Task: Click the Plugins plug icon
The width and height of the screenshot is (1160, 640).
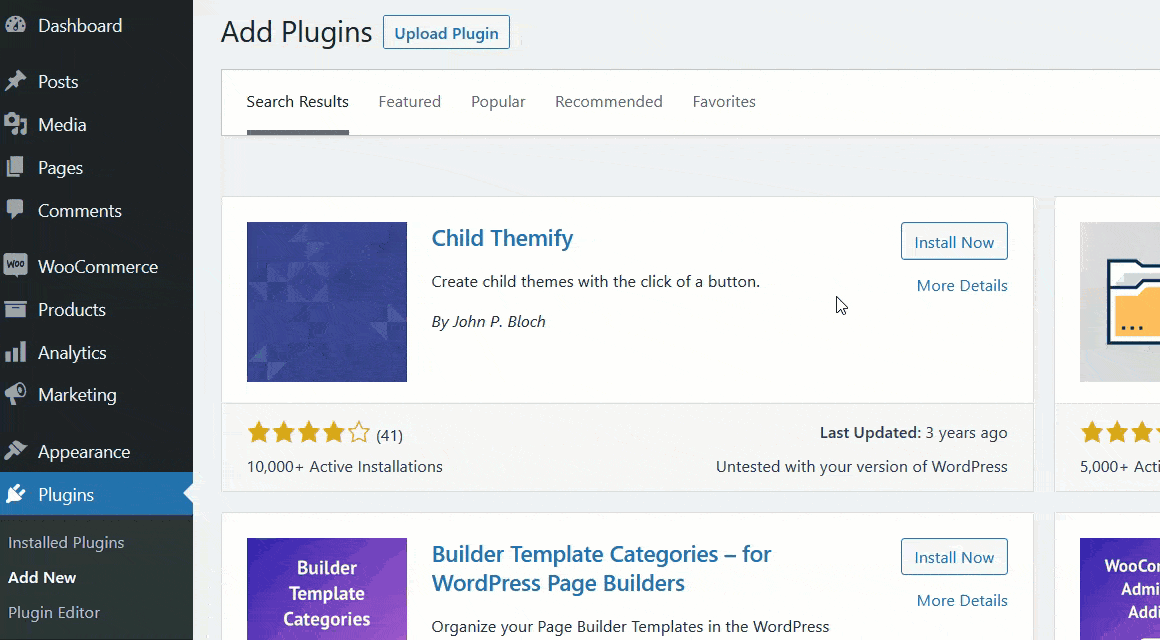Action: (x=15, y=494)
